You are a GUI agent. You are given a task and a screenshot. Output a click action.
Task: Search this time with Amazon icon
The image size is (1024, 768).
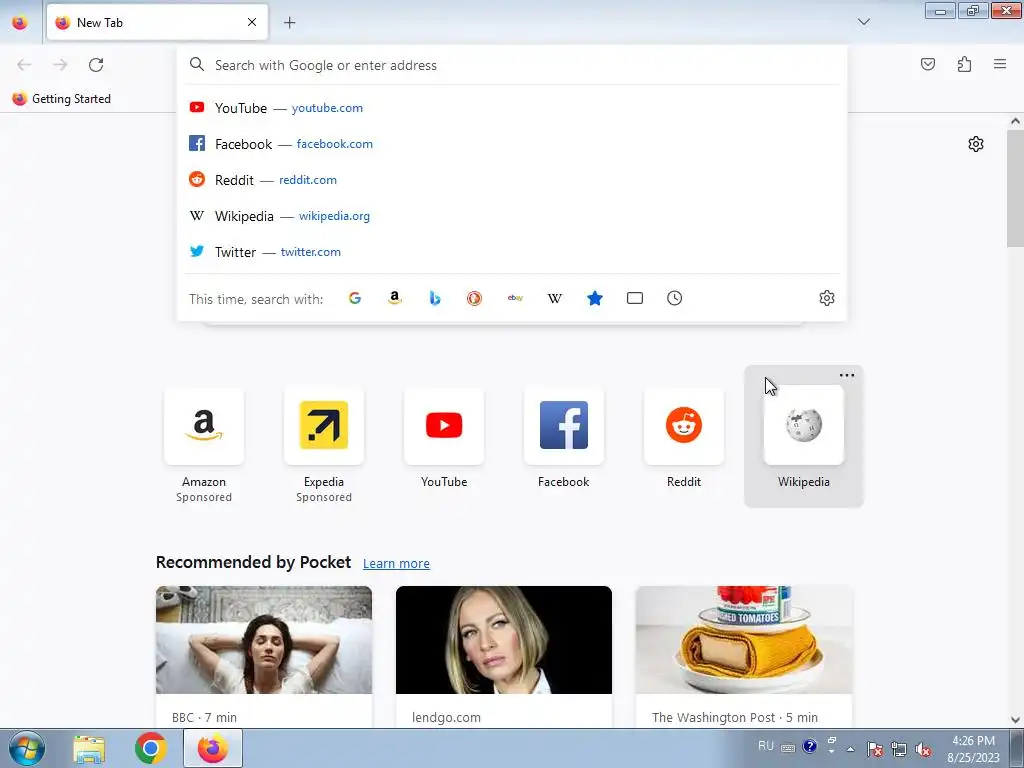point(394,298)
